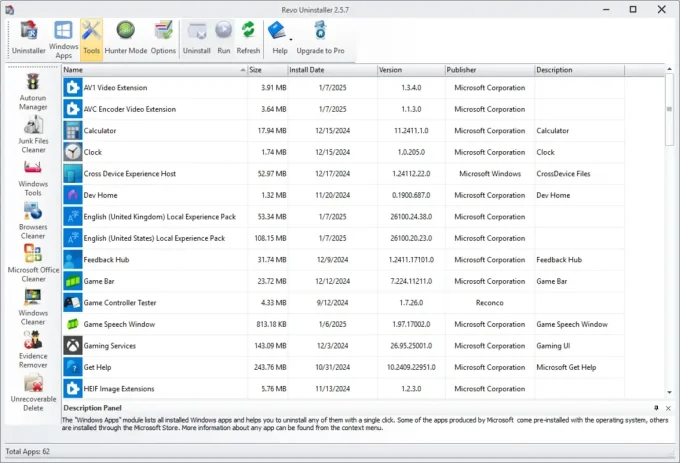Expand the Help dropdown arrow
The height and width of the screenshot is (463, 680).
coord(291,40)
